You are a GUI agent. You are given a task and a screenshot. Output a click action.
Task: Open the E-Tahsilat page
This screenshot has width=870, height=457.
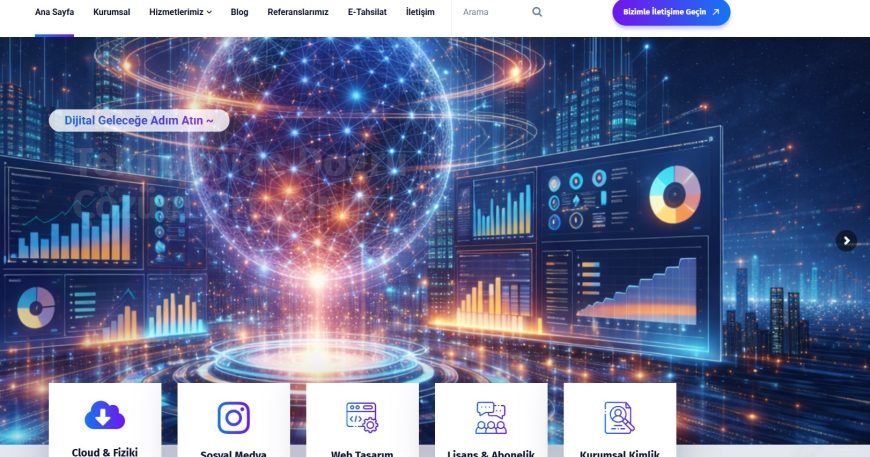367,12
